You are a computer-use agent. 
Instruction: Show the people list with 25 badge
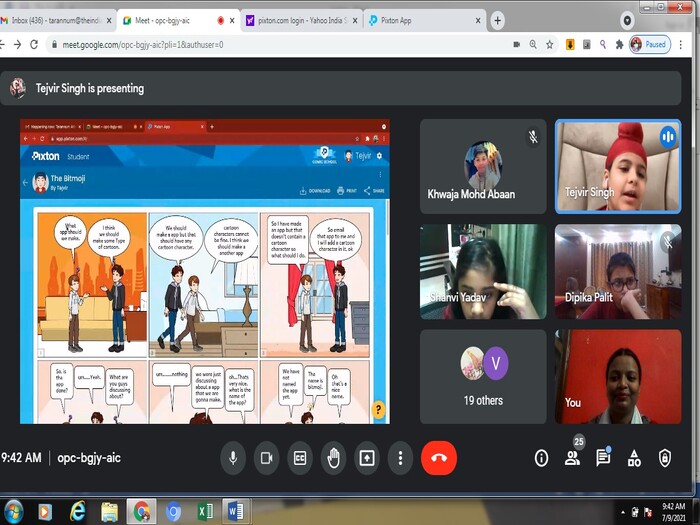coord(572,458)
